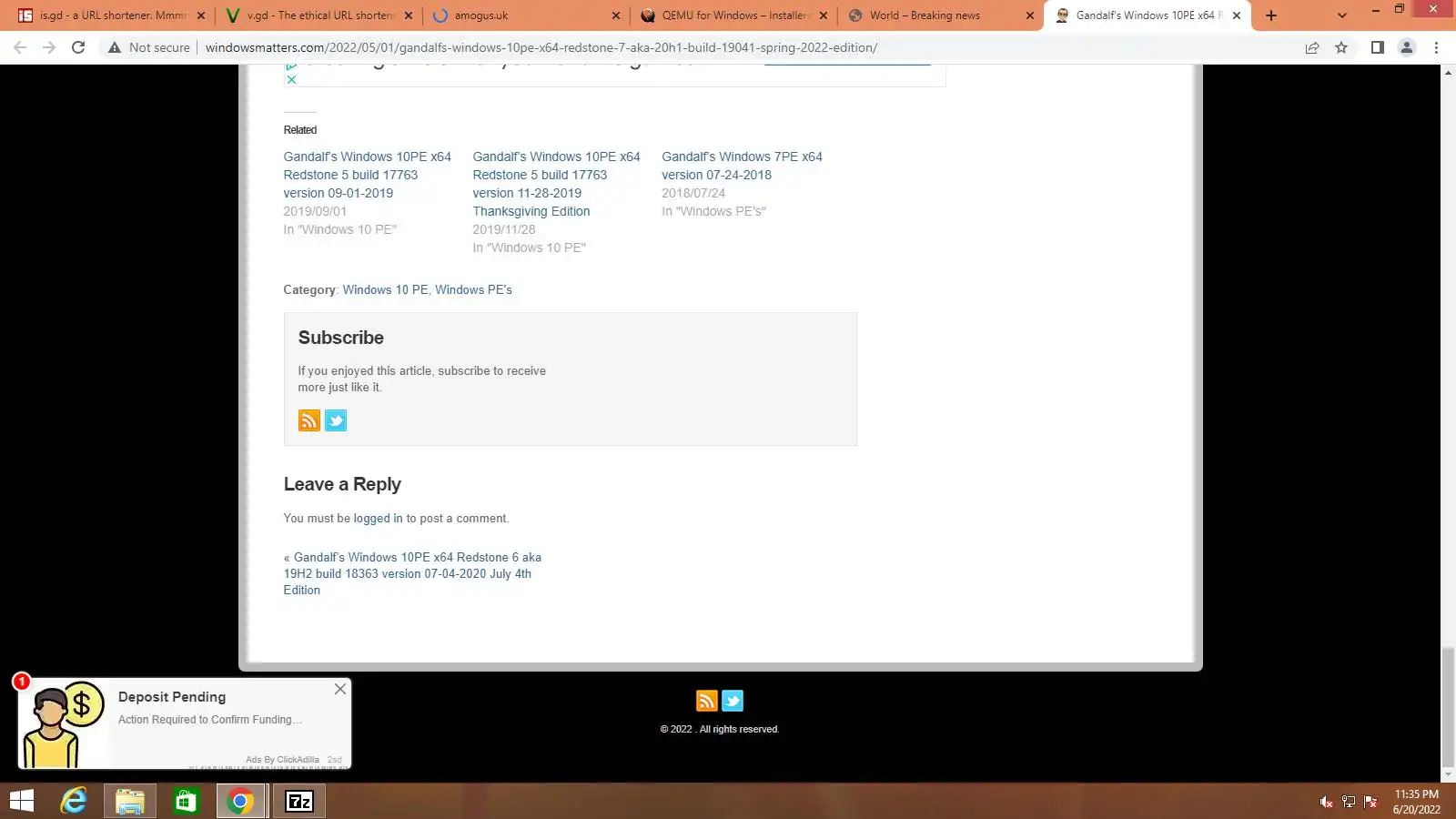The image size is (1456, 819).
Task: Close the Deposit Pending ad popup
Action: coord(340,689)
